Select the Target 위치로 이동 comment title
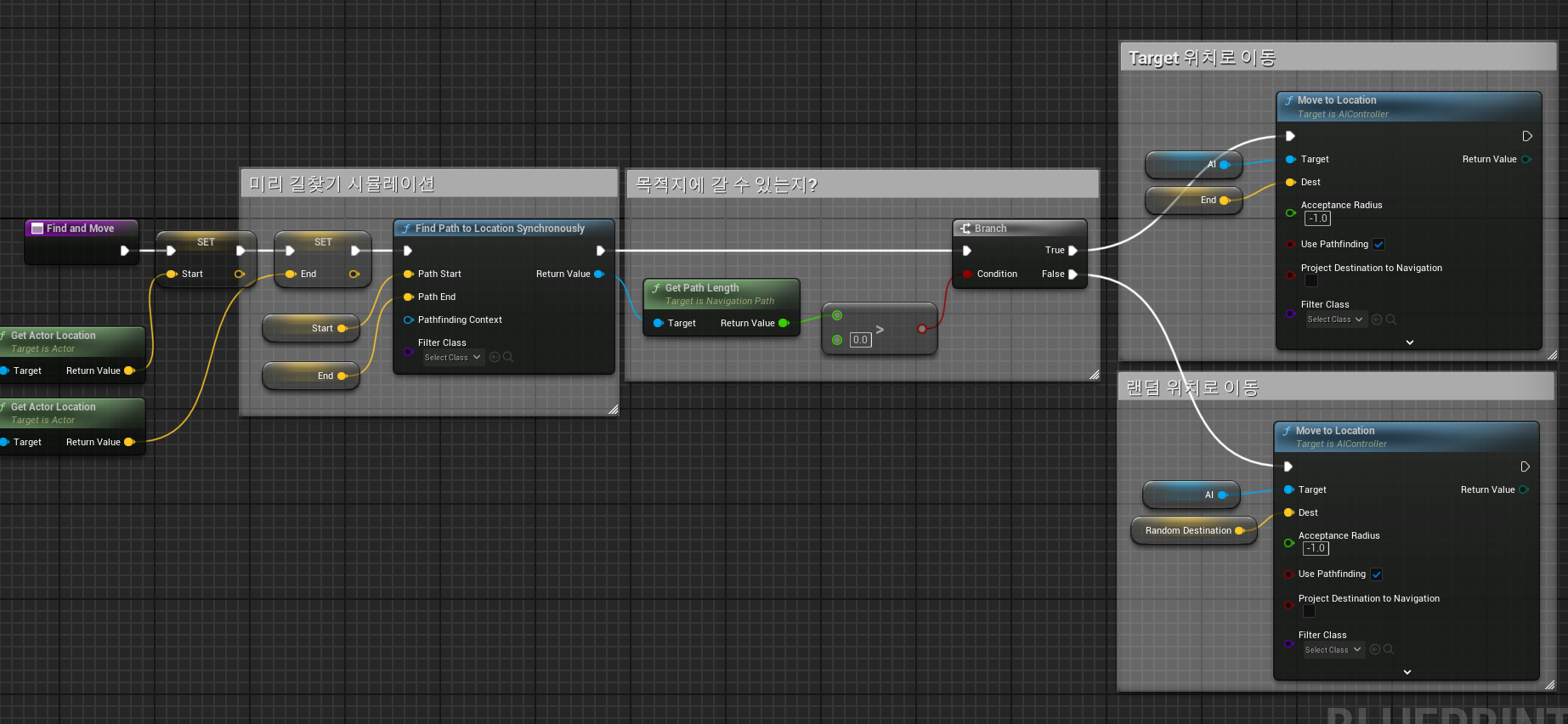1568x724 pixels. point(1202,58)
